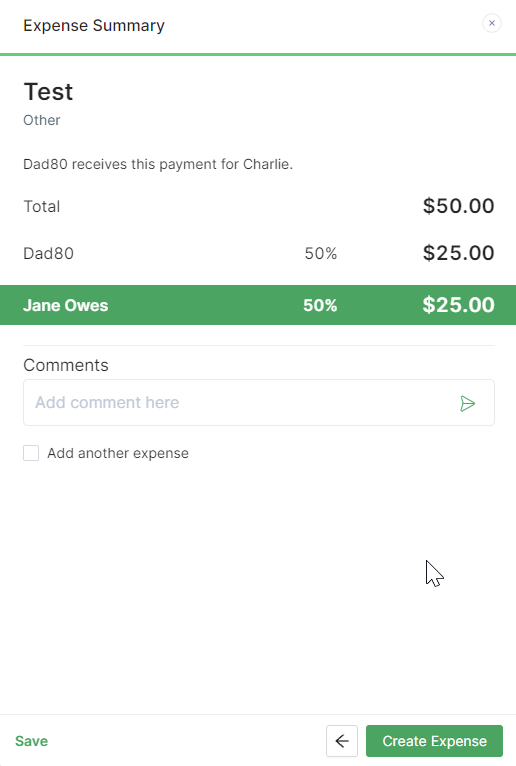516x766 pixels.
Task: Click the Create Expense button
Action: [434, 741]
